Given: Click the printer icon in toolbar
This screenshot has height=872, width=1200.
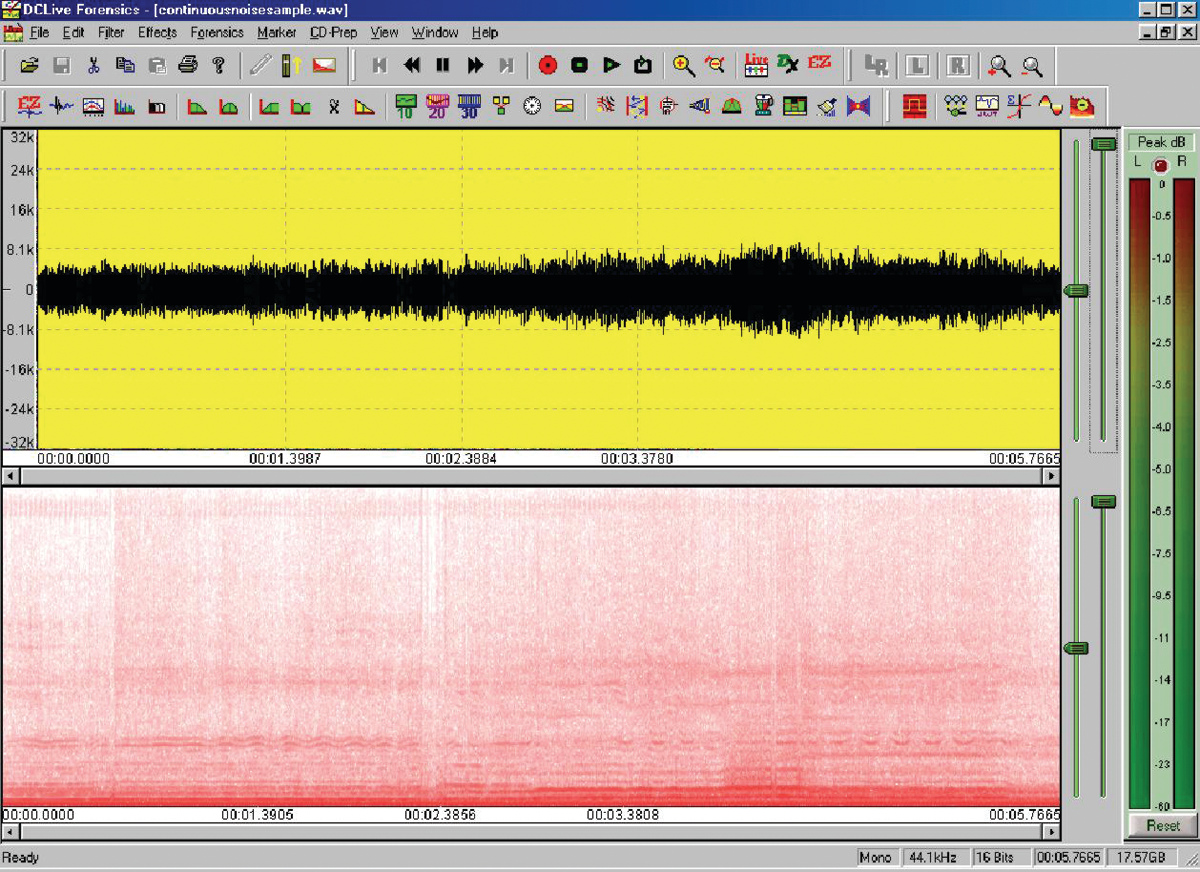Looking at the screenshot, I should (188, 66).
